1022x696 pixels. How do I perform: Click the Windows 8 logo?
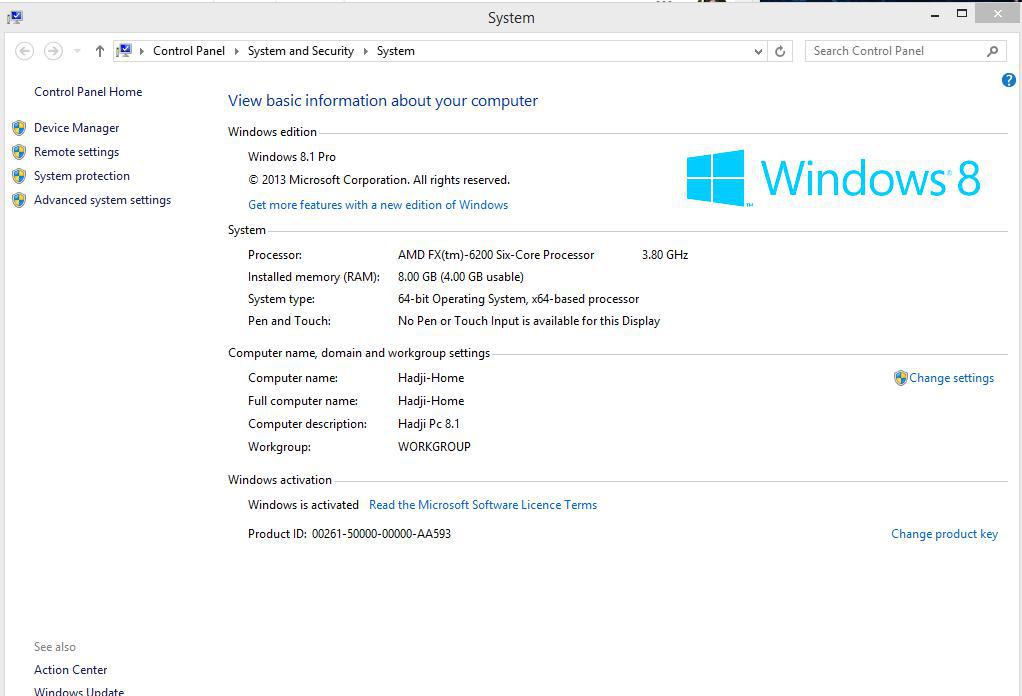tap(833, 178)
